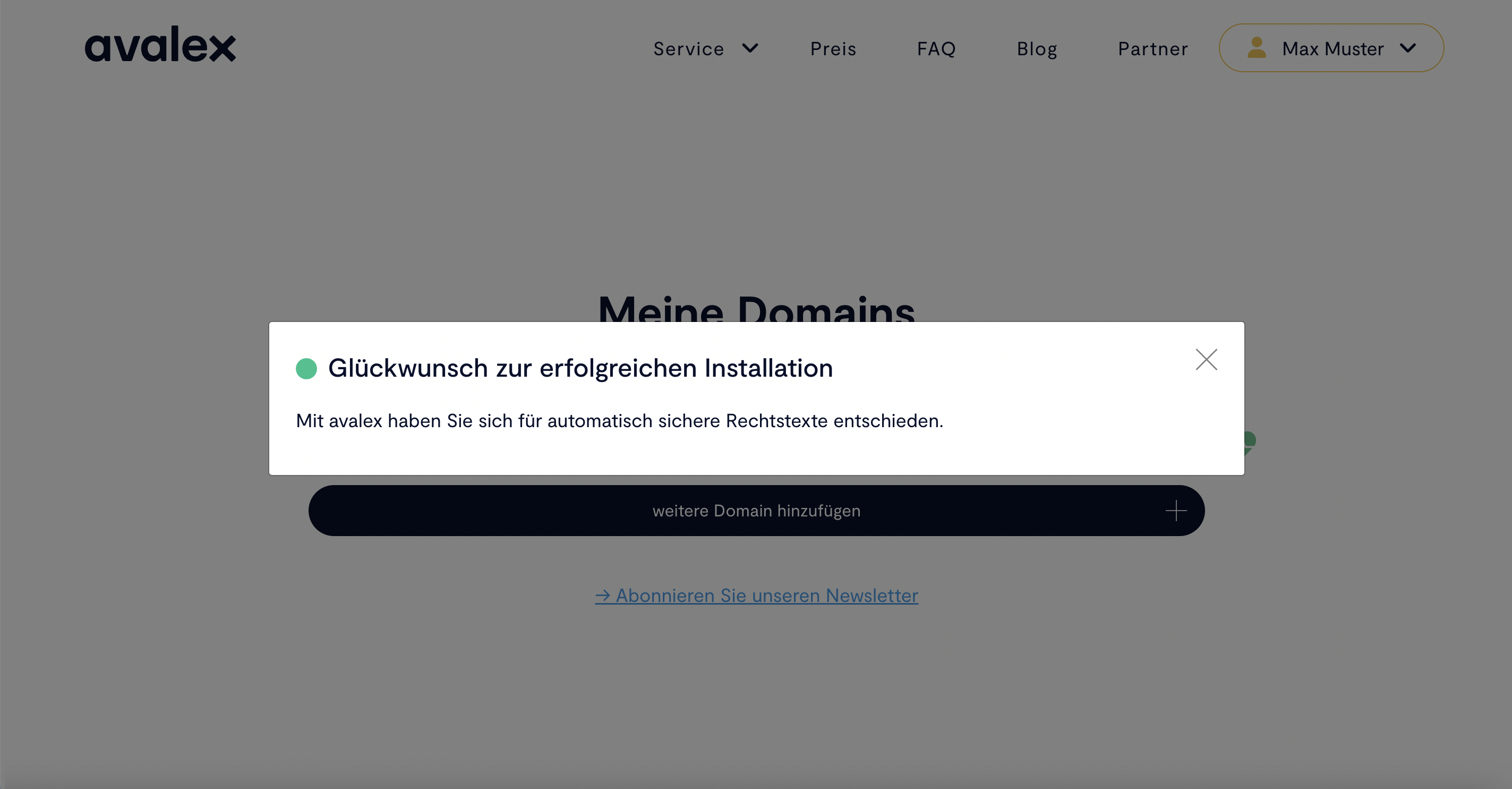The image size is (1512, 789).
Task: Follow the Abonnieren Sie unseren Newsletter link
Action: [757, 595]
